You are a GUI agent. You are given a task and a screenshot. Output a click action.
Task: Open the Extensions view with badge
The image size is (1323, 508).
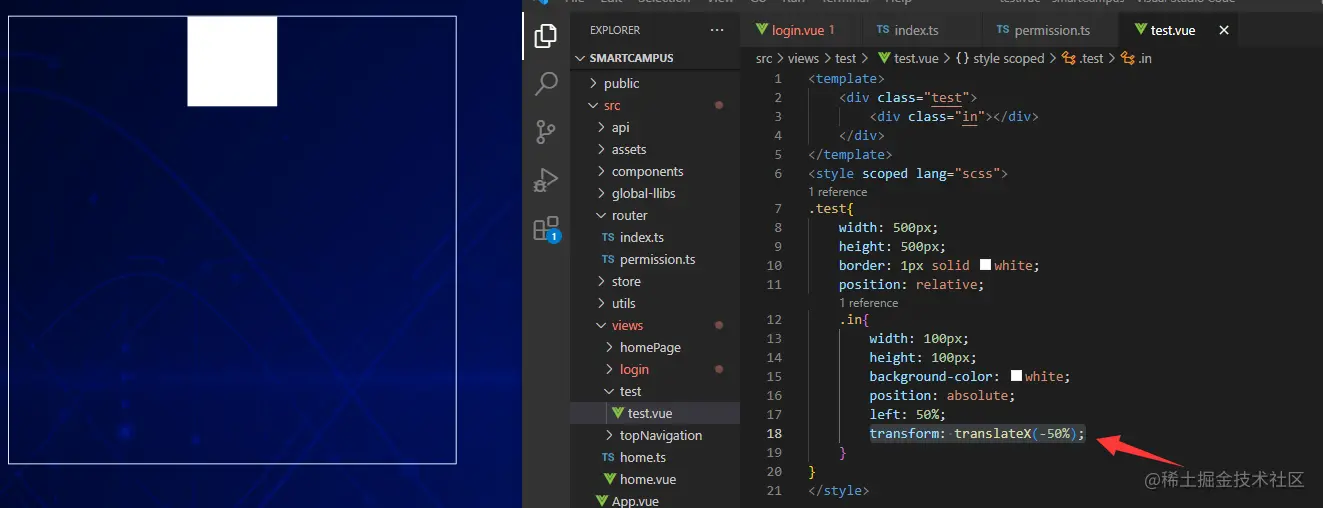pos(546,229)
